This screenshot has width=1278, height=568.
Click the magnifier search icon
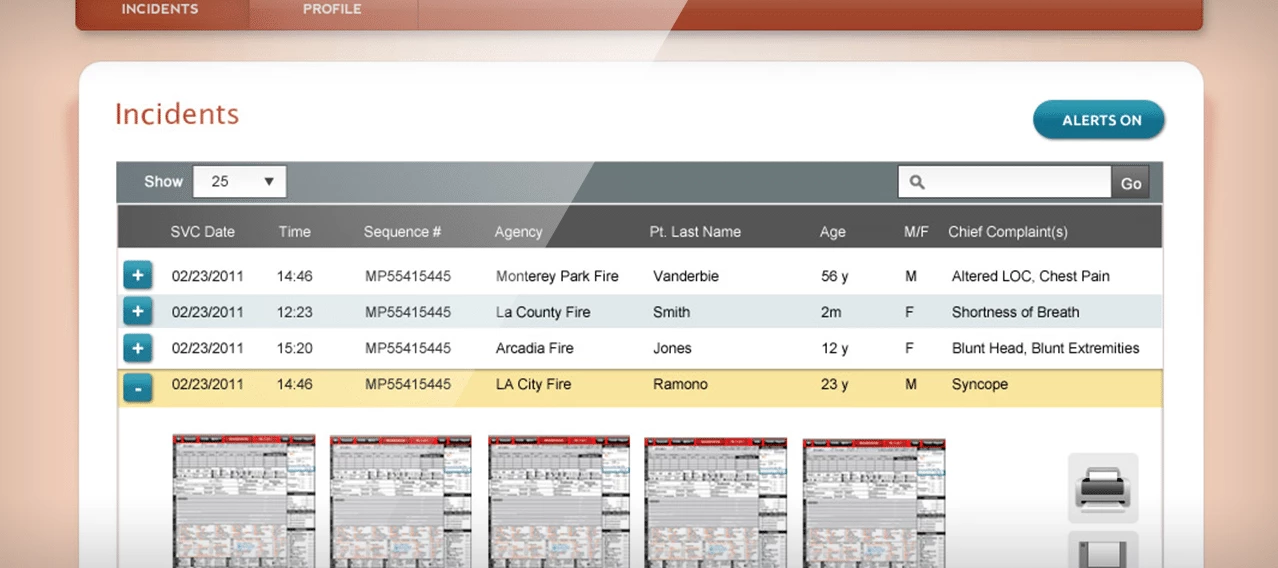pos(916,182)
